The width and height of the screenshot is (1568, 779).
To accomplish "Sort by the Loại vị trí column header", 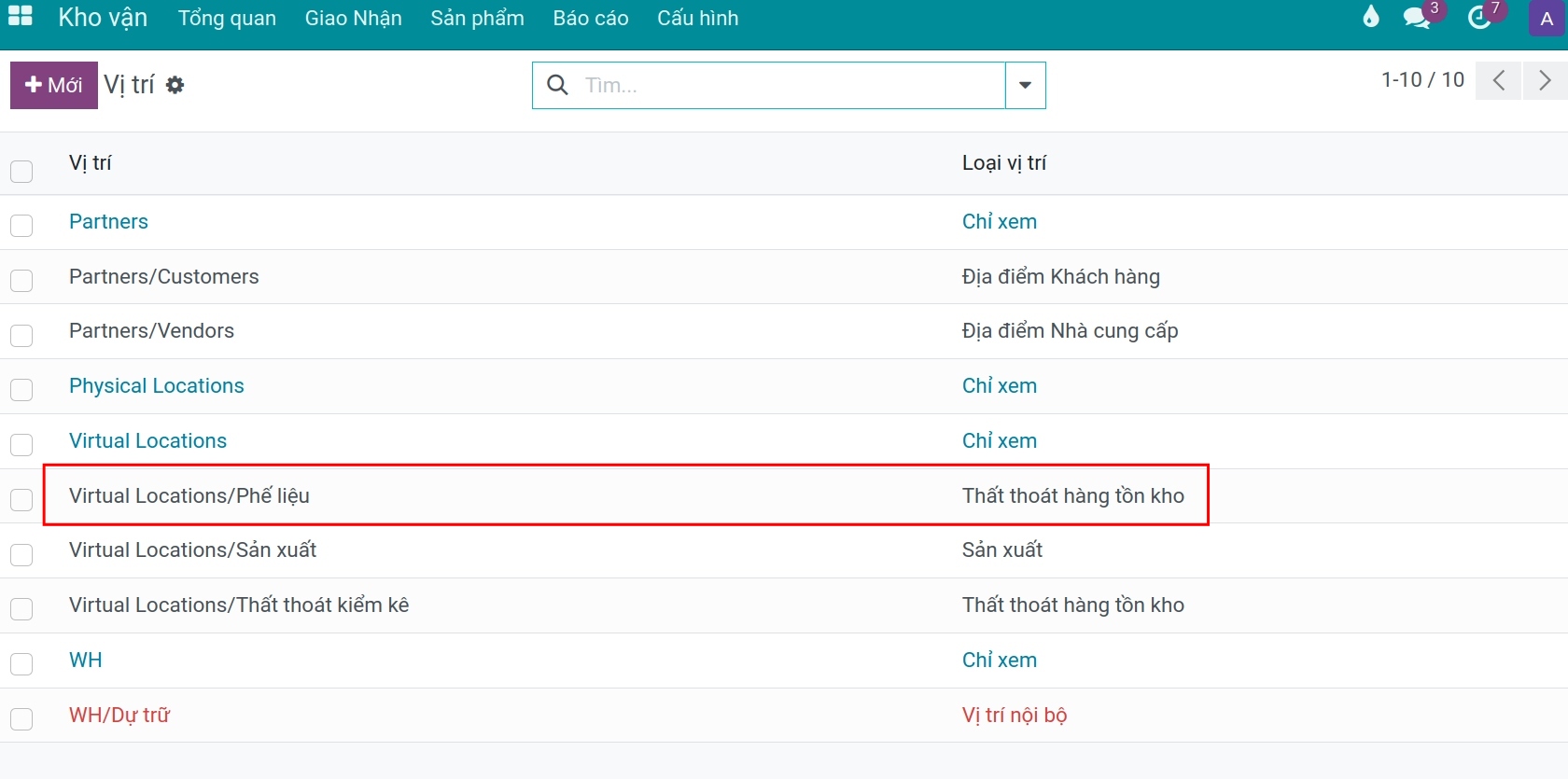I will point(1004,162).
